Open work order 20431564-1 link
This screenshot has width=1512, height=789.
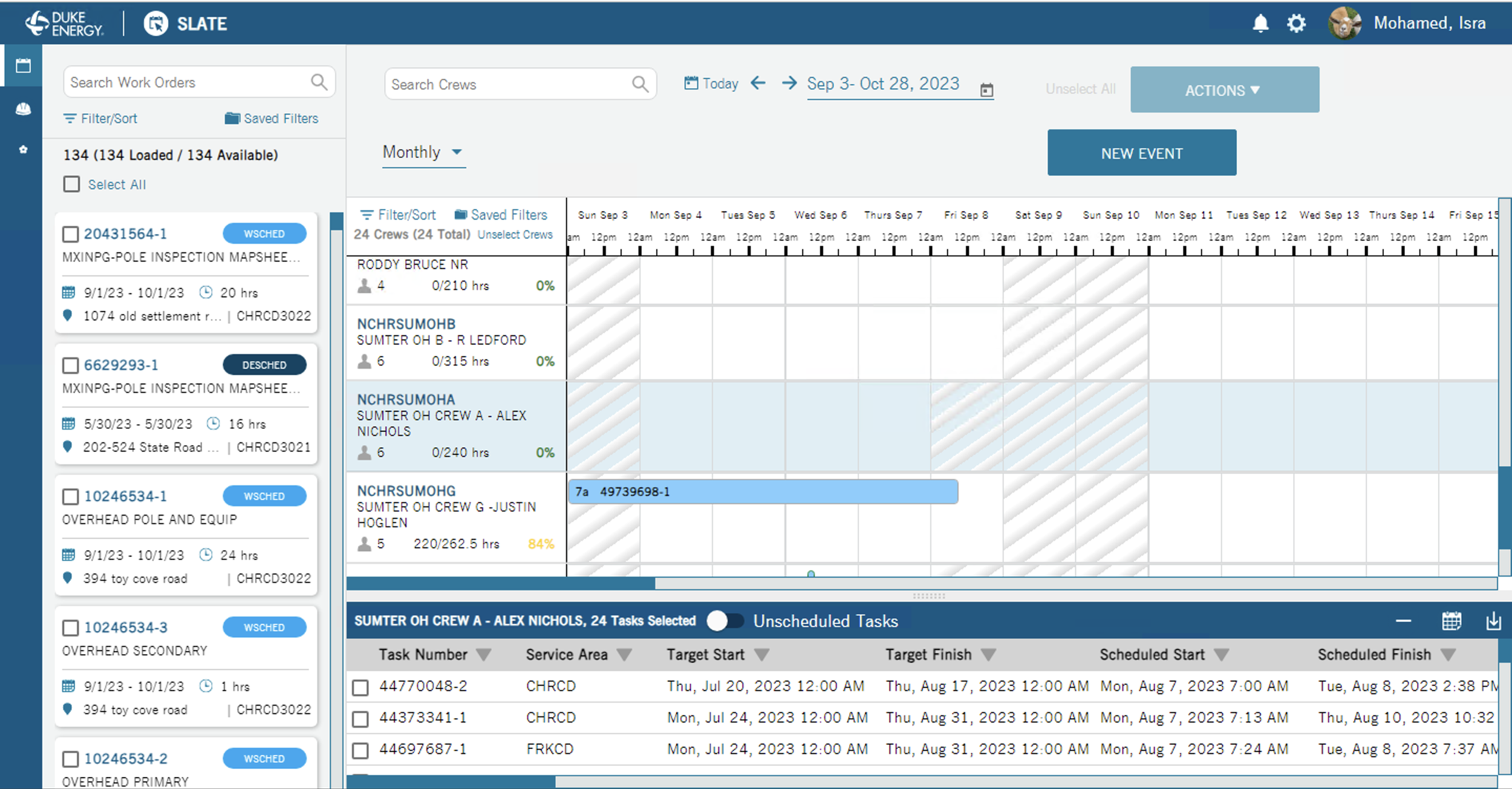point(125,234)
